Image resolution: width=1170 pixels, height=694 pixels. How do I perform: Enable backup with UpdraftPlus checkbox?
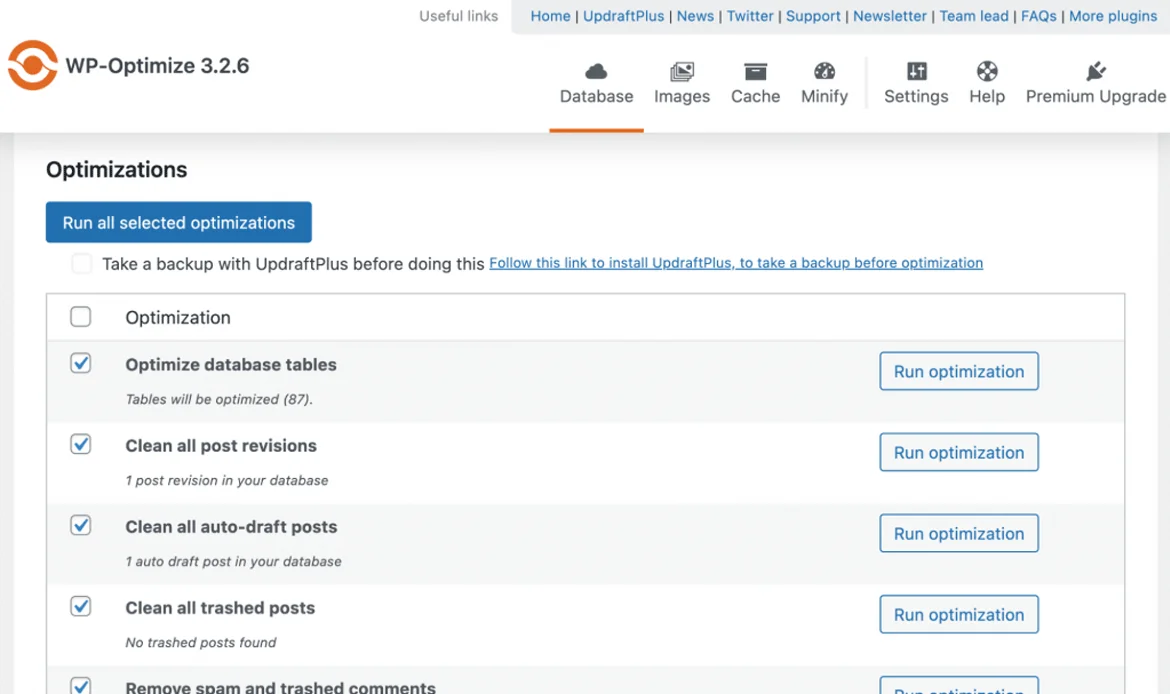click(x=81, y=263)
